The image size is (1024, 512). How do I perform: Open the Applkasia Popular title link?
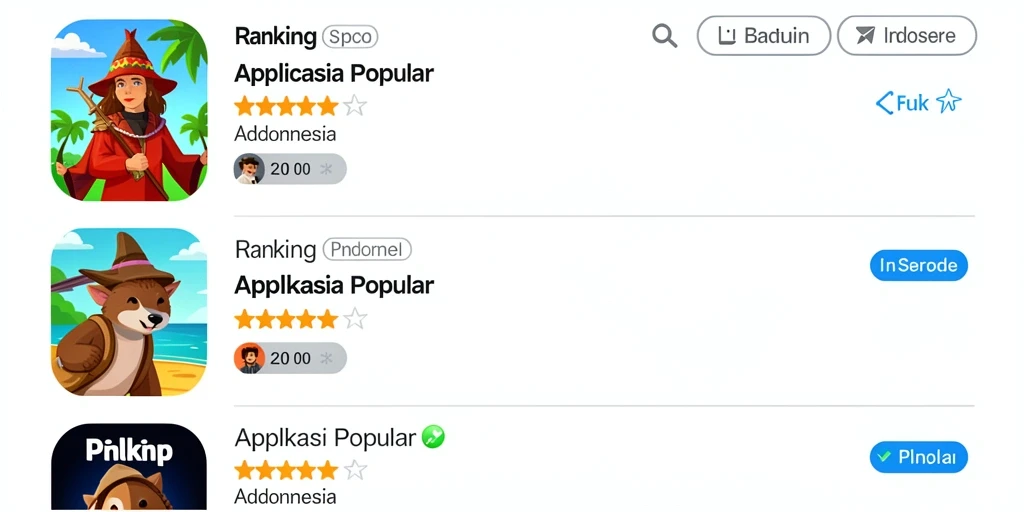pos(334,285)
